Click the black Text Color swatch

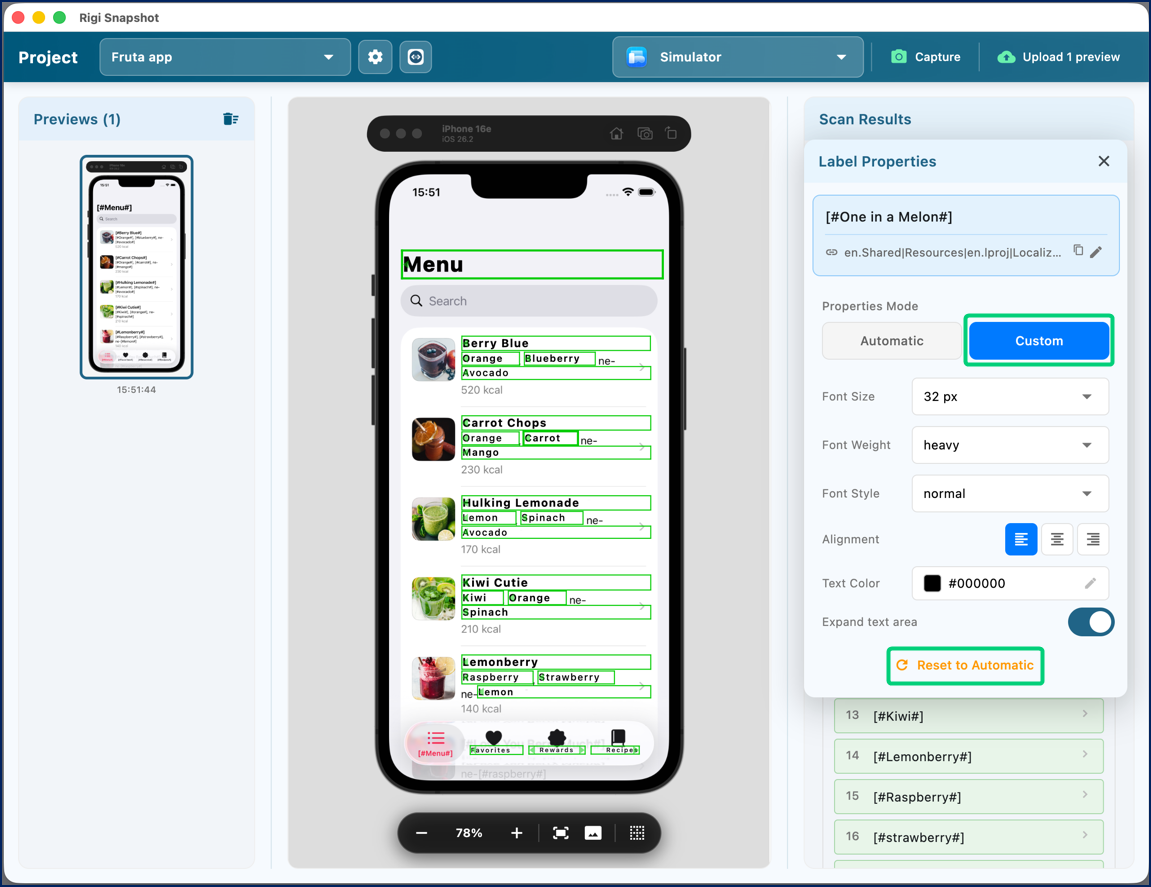(932, 583)
